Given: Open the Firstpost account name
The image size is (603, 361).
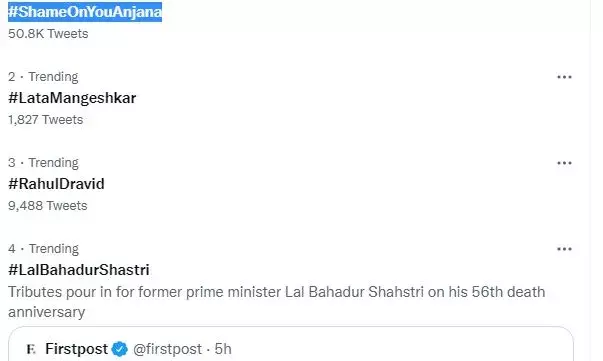Looking at the screenshot, I should tap(77, 349).
